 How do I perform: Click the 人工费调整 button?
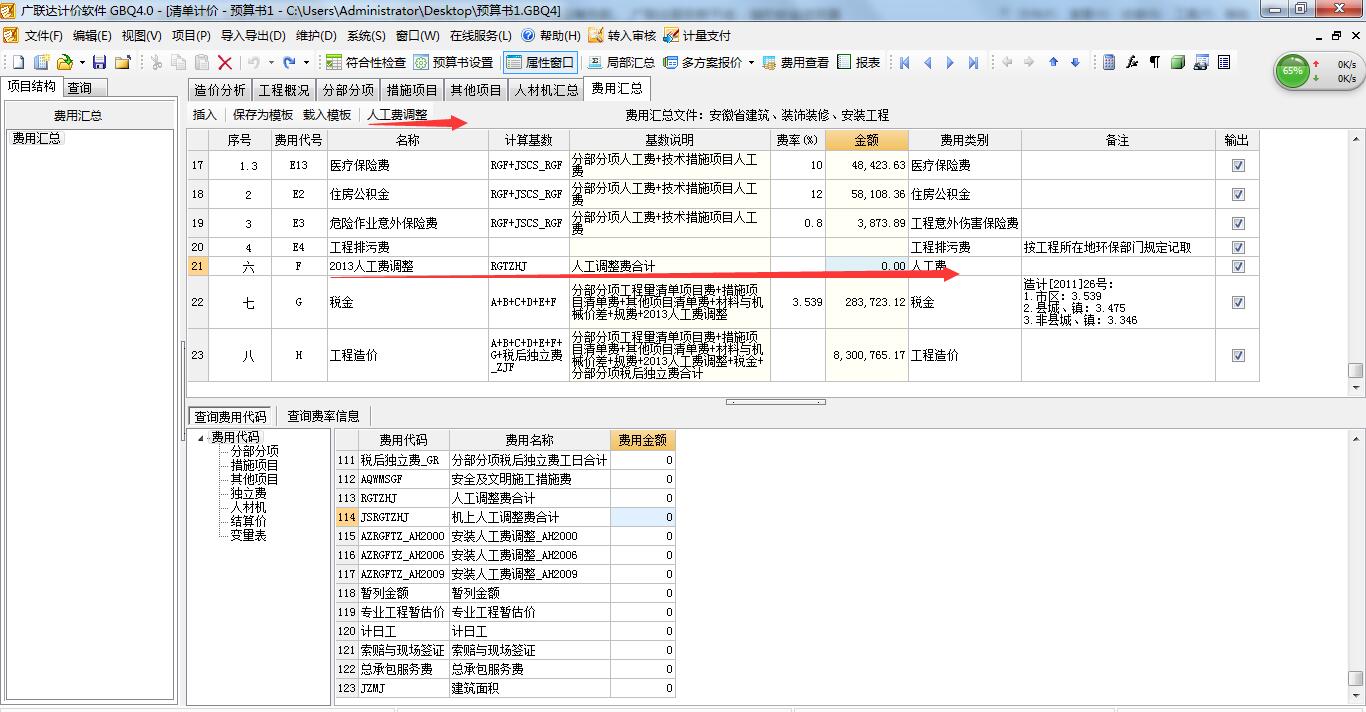(x=397, y=115)
